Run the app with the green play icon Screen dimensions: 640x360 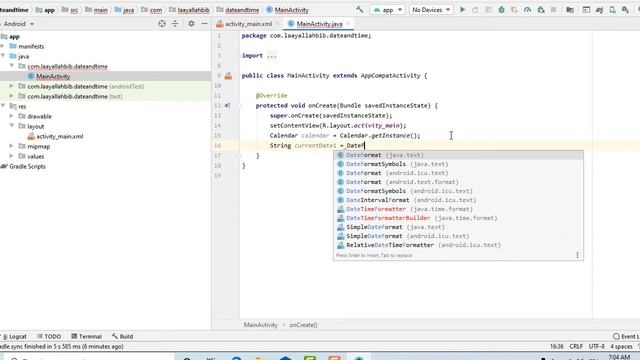pyautogui.click(x=462, y=9)
